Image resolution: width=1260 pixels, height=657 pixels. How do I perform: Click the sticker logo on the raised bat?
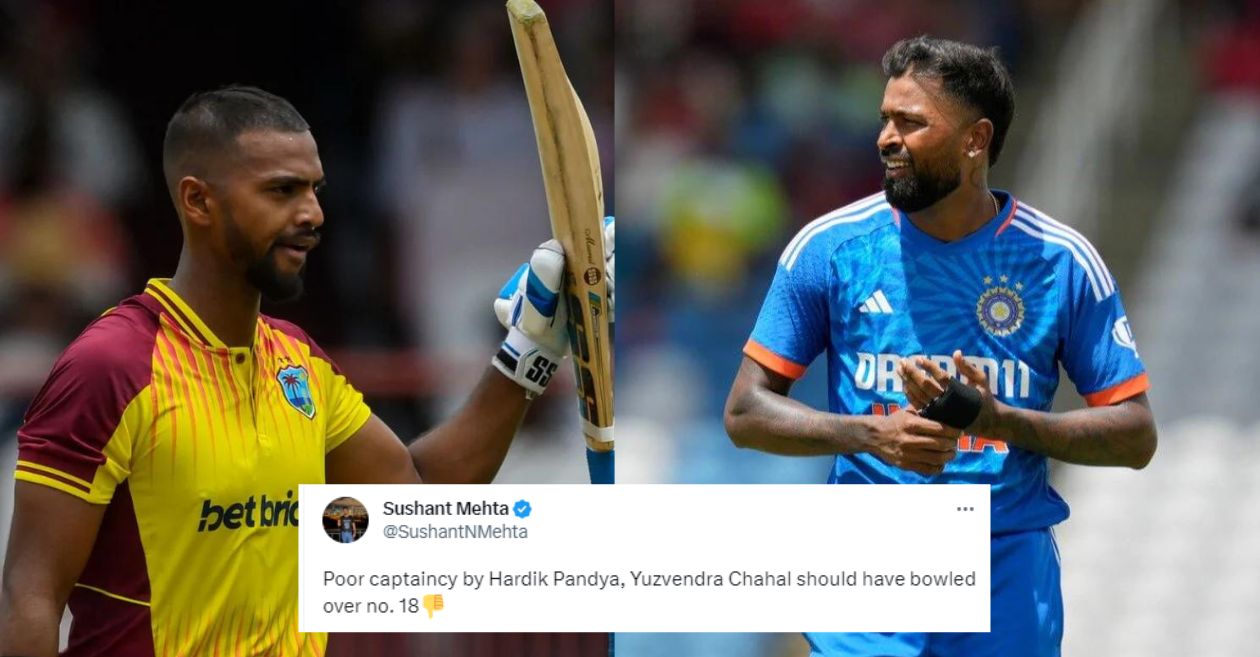point(591,276)
